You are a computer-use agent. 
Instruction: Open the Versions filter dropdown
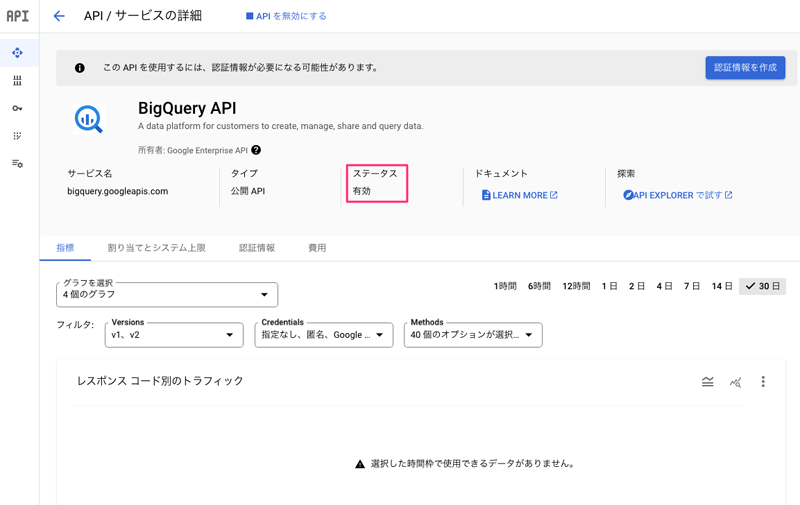[x=174, y=335]
